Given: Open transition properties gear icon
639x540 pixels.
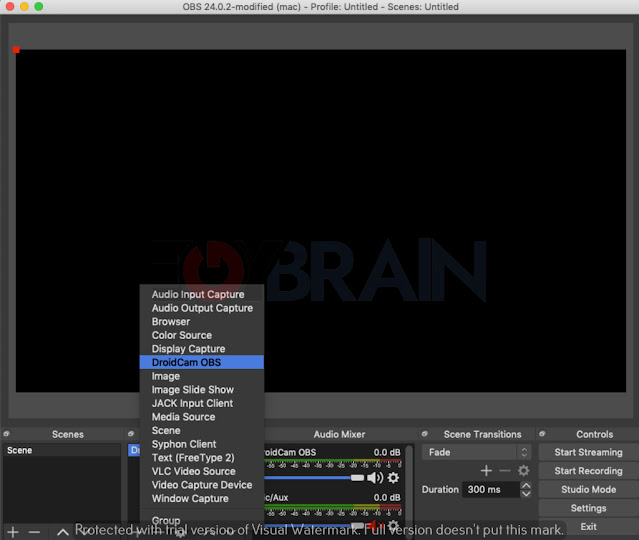Looking at the screenshot, I should click(524, 471).
